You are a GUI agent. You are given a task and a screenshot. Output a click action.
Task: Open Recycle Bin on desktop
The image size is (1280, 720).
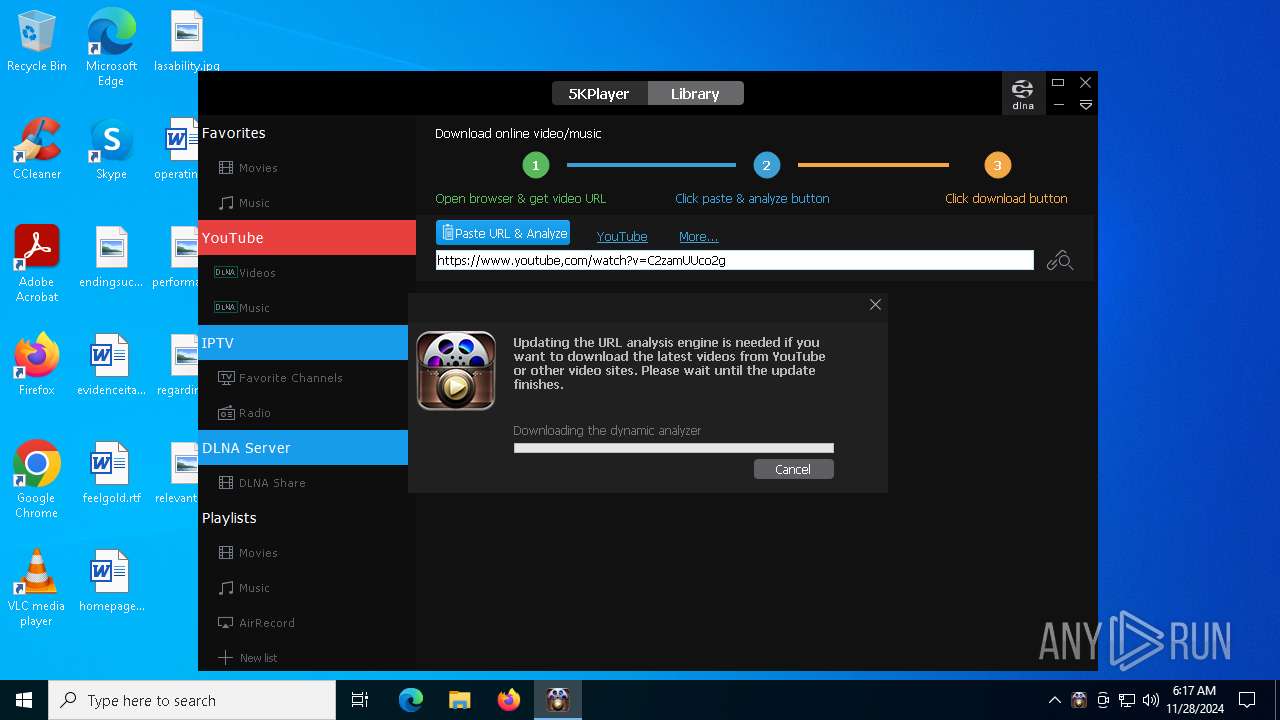coord(37,42)
